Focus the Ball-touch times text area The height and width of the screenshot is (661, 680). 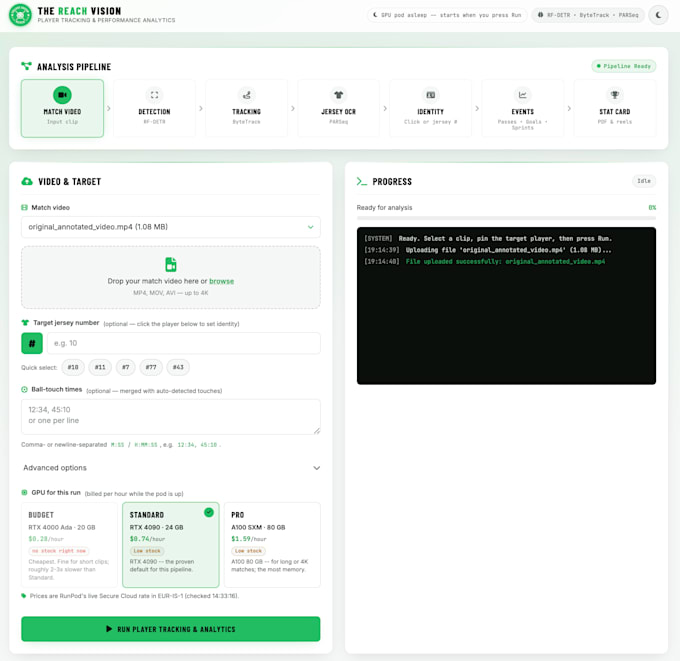pos(171,417)
